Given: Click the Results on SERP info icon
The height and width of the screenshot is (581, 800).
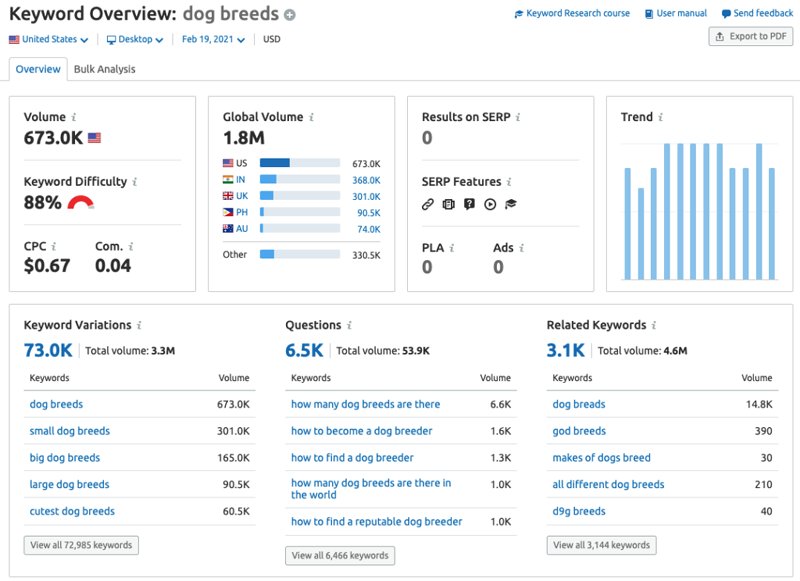Looking at the screenshot, I should (518, 117).
